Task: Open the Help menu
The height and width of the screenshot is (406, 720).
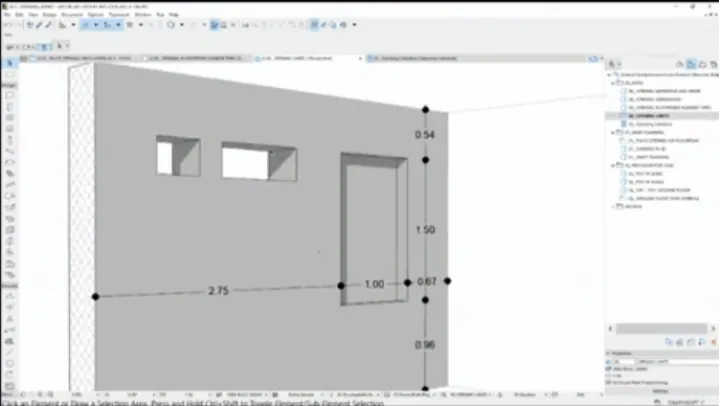Action: [174, 15]
